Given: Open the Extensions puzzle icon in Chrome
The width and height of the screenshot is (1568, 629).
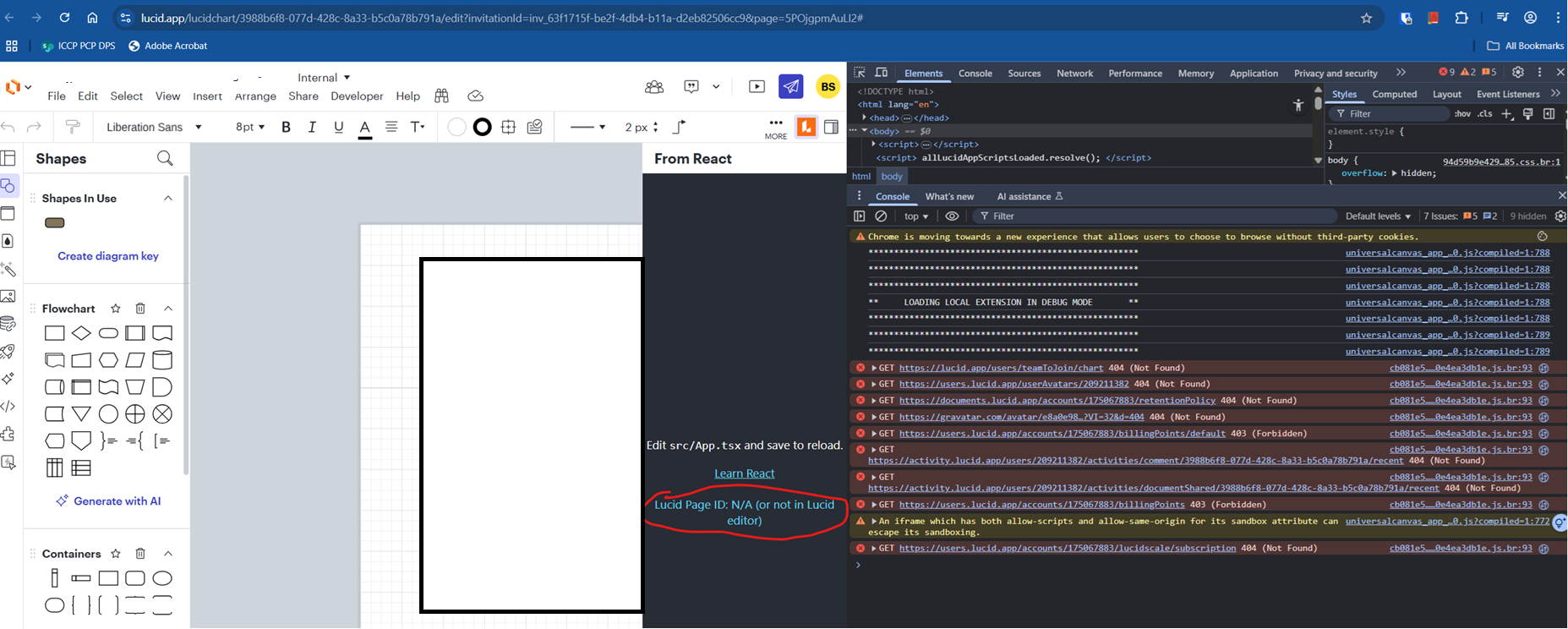Looking at the screenshot, I should [1461, 18].
